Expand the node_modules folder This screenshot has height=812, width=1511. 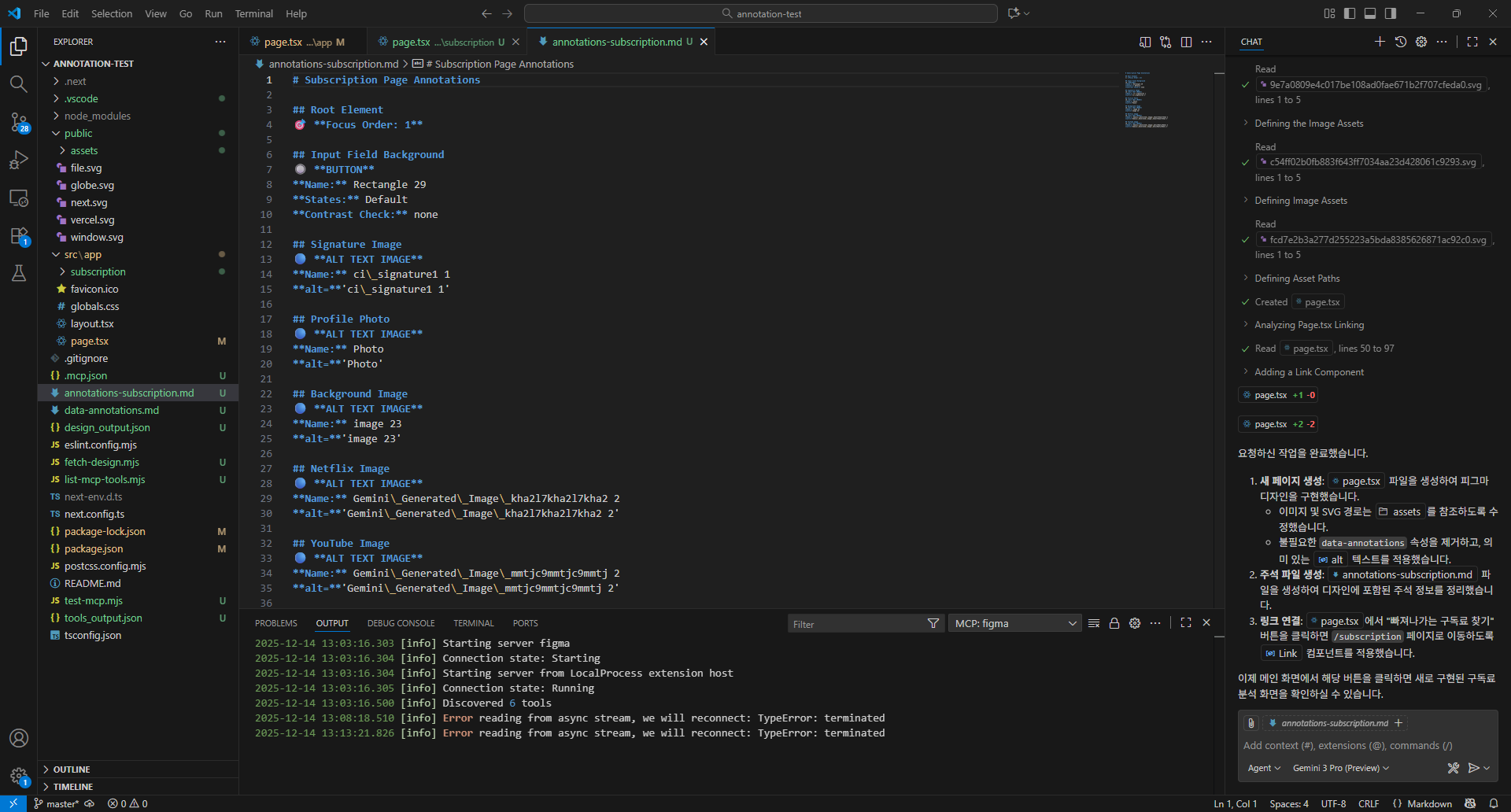coord(98,116)
